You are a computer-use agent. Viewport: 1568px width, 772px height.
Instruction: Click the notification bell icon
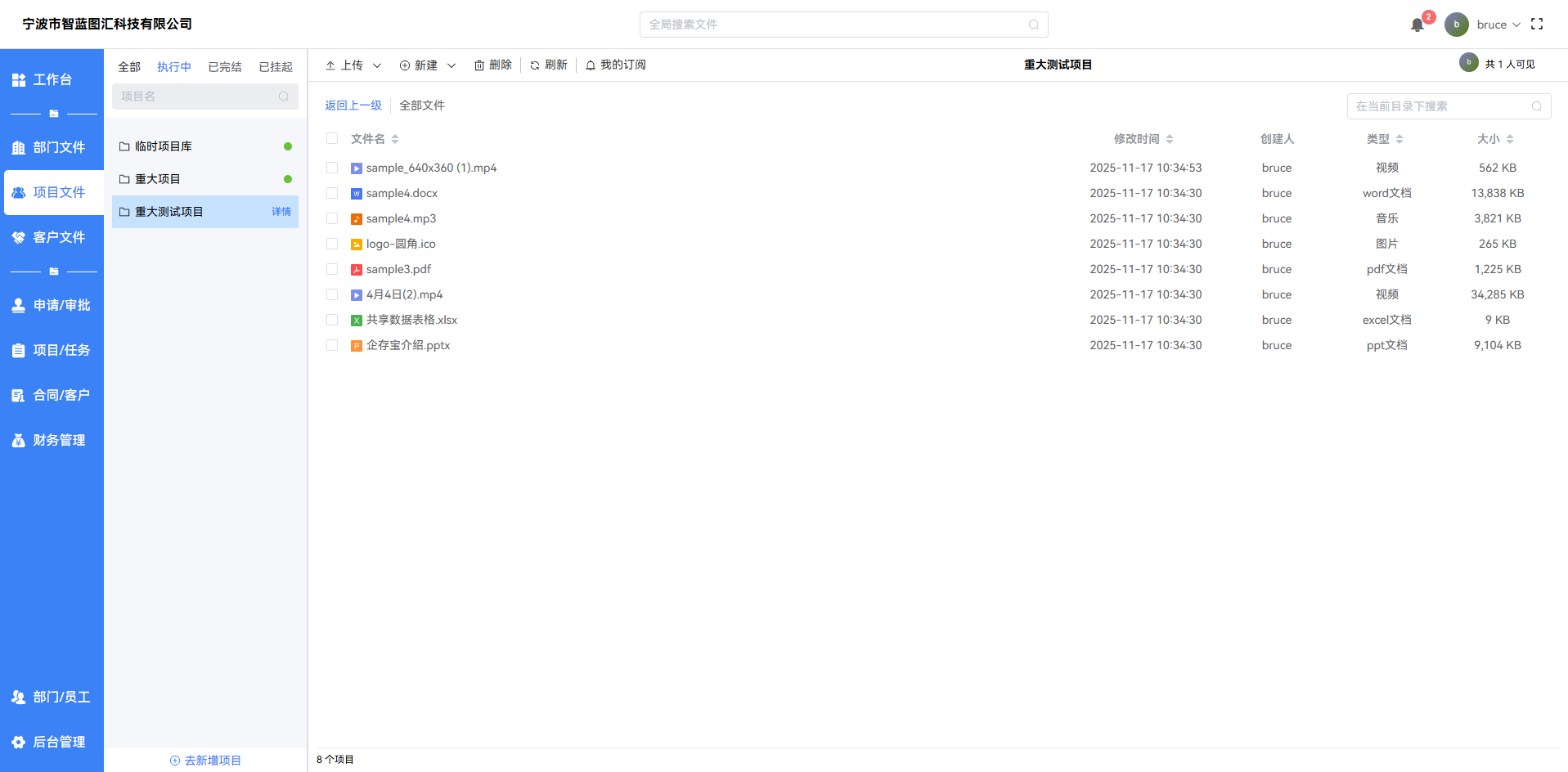click(x=1417, y=25)
